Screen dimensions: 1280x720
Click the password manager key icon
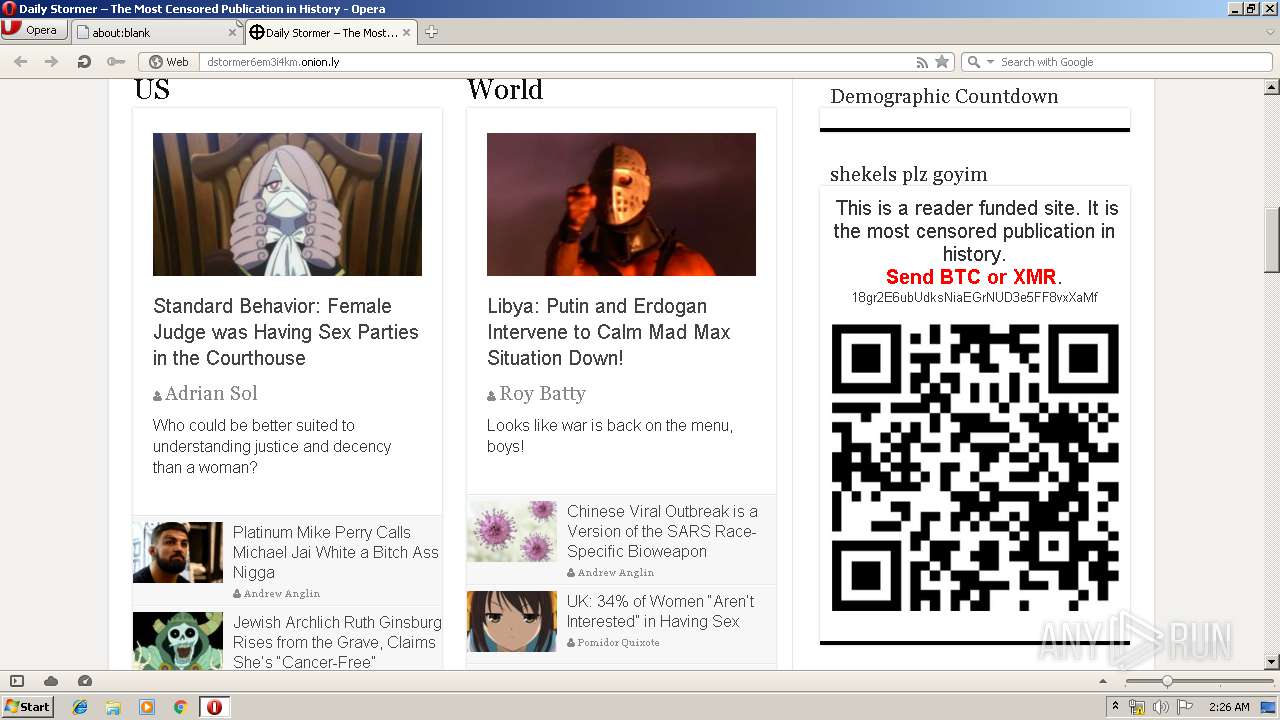(116, 62)
